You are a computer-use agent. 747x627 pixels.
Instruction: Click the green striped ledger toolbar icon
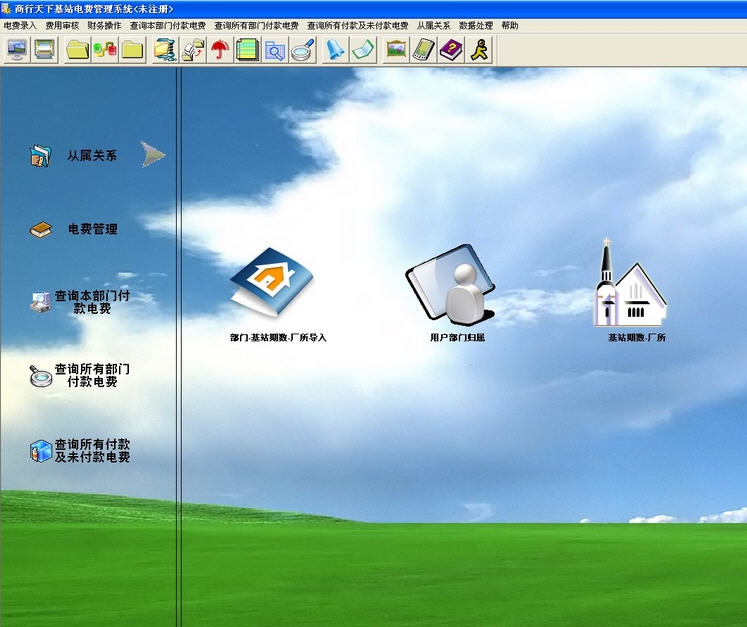[x=247, y=50]
